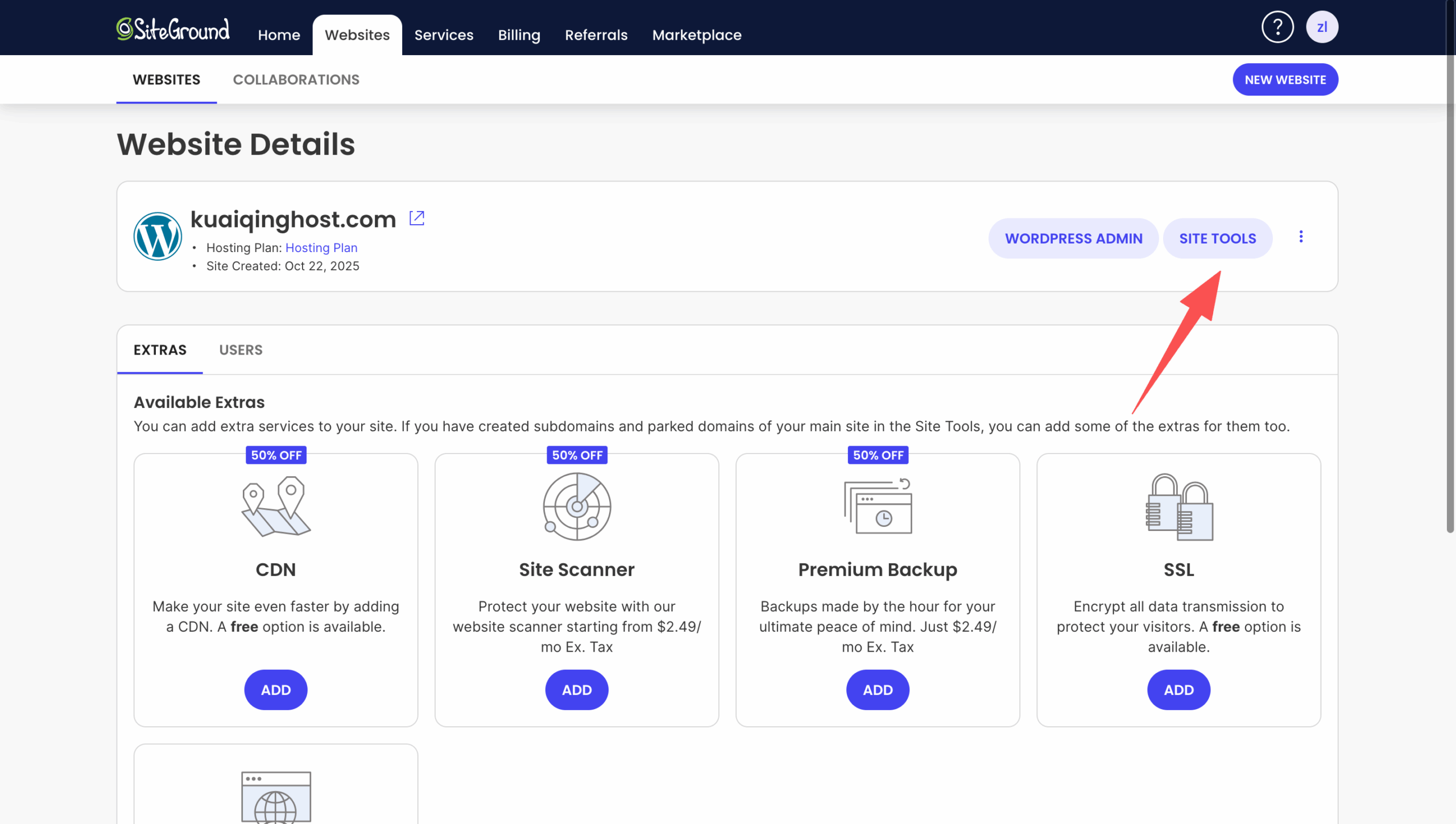Click the CDN map pins icon
1456x824 pixels.
[x=276, y=506]
